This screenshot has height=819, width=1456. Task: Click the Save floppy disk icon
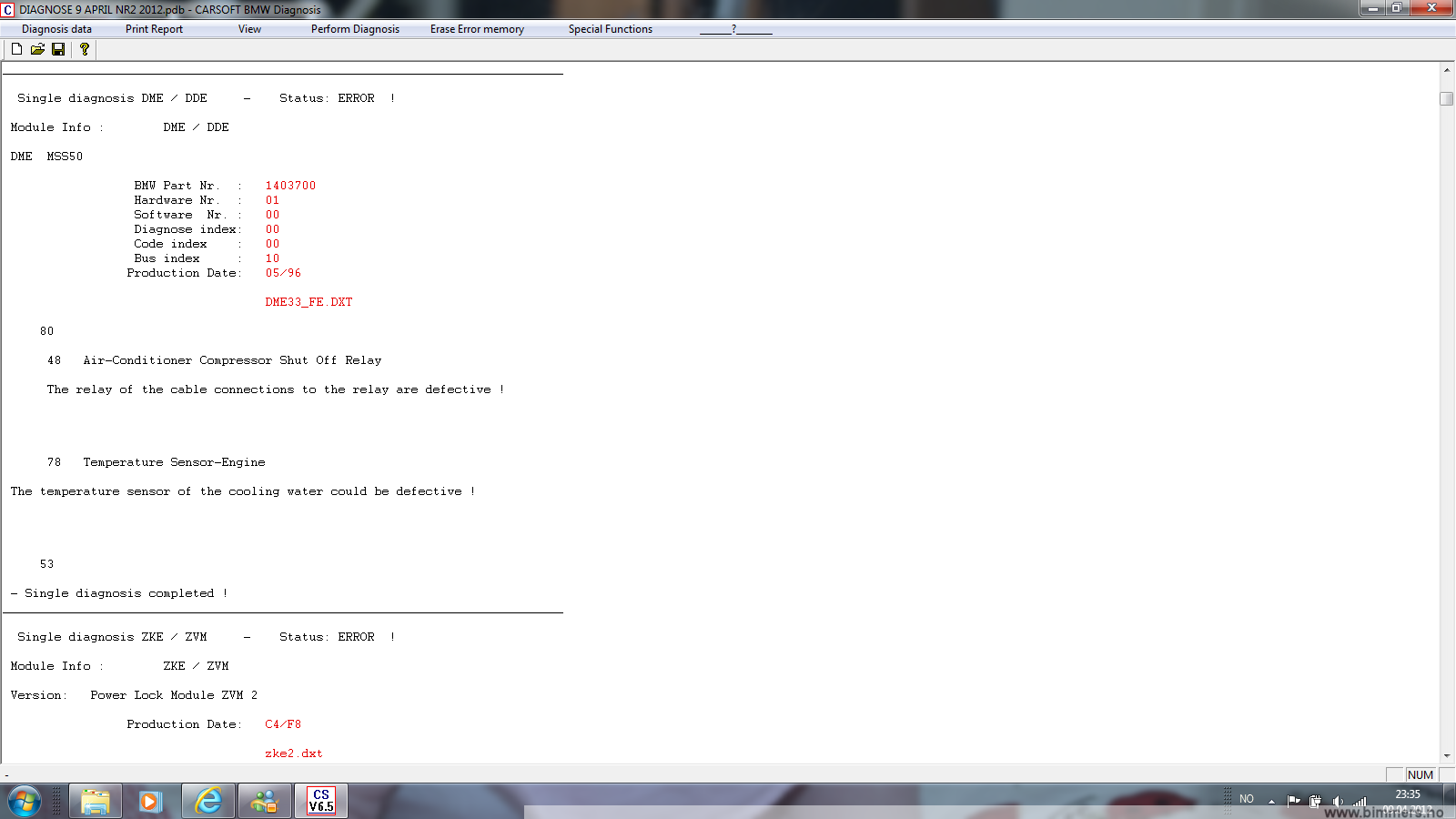tap(58, 49)
